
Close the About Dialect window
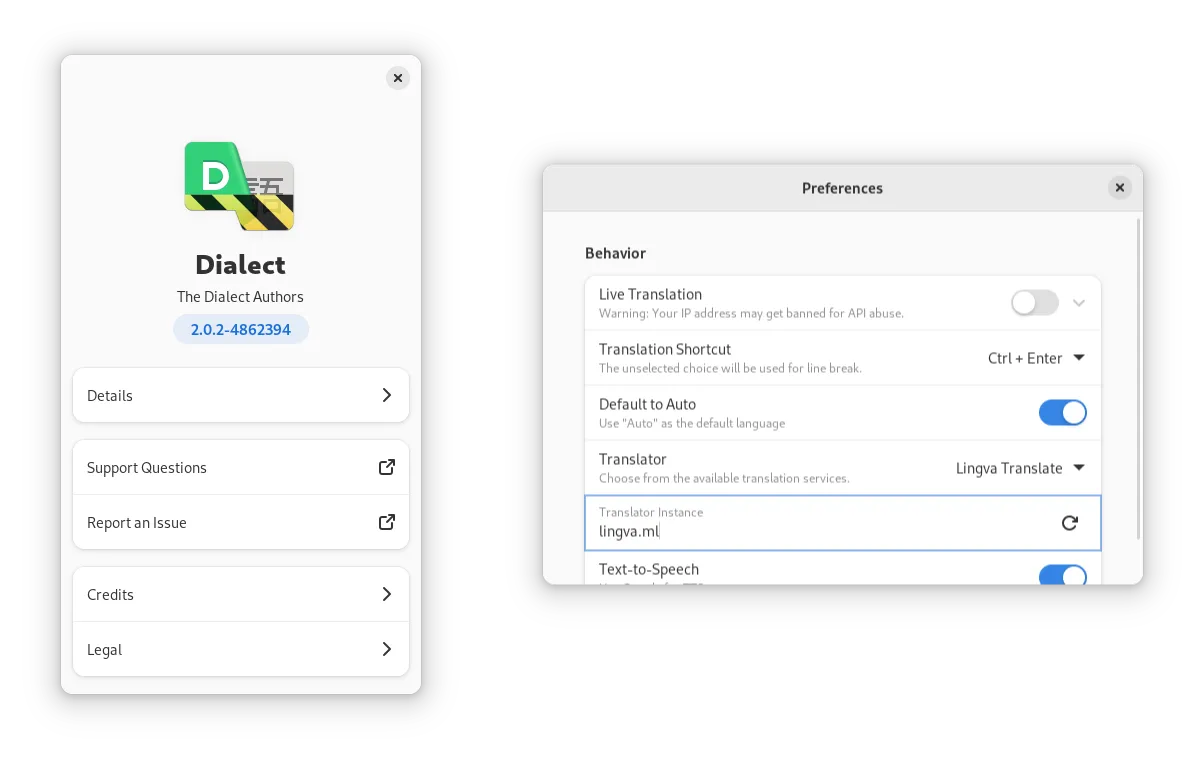[x=398, y=78]
